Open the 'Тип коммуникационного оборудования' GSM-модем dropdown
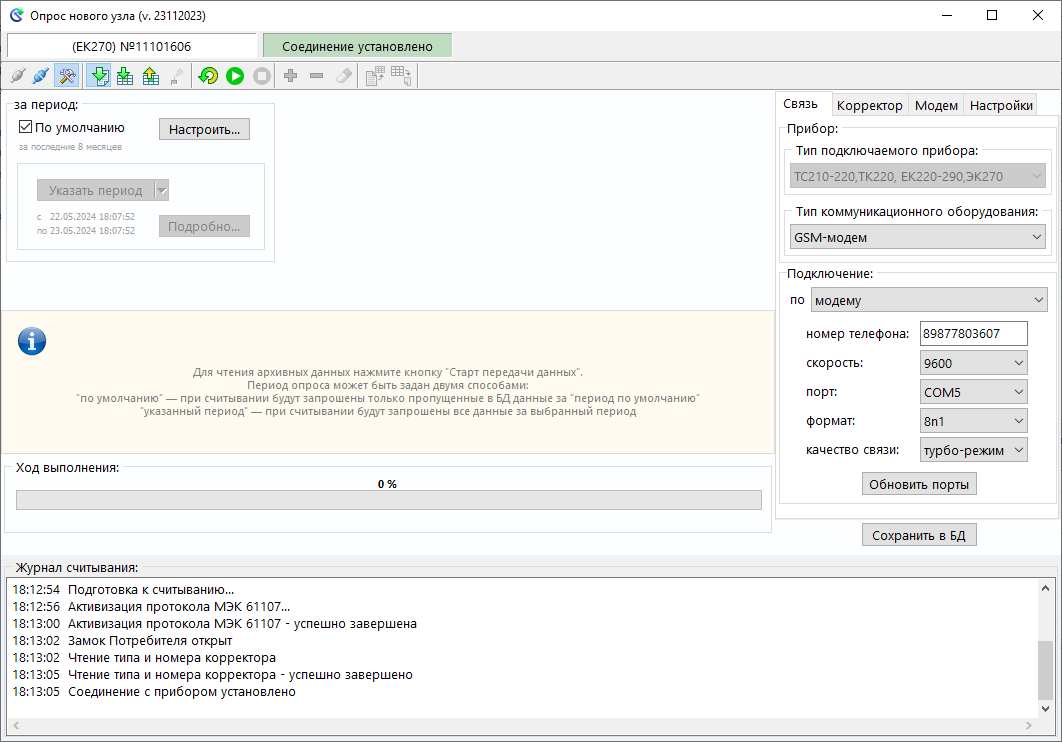 (x=918, y=237)
